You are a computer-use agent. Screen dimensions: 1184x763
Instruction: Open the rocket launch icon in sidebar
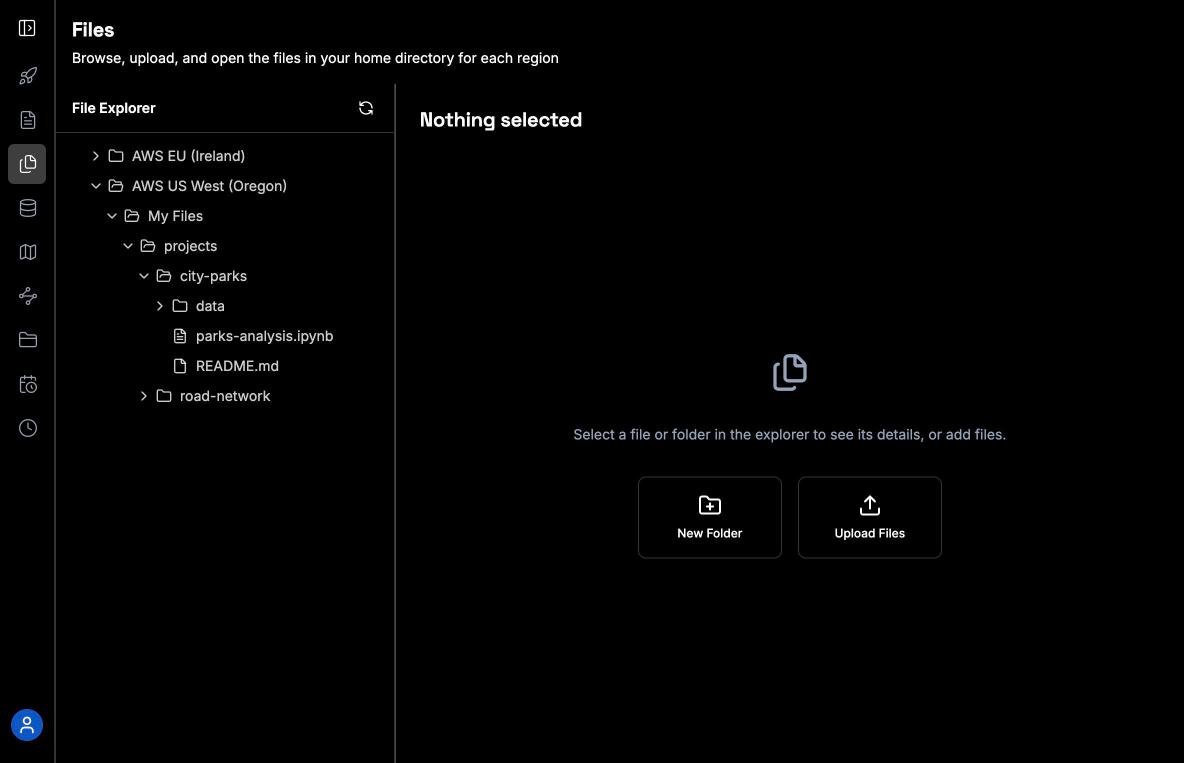click(27, 76)
